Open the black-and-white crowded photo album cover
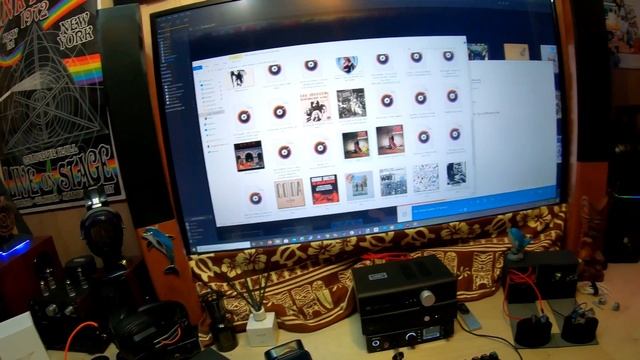The height and width of the screenshot is (360, 640). [x=351, y=104]
